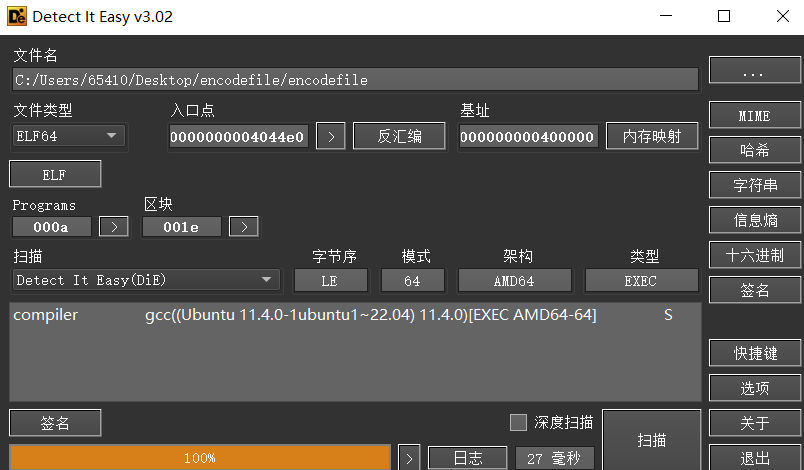
Task: Click the arrow next to 区块 001e
Action: (244, 227)
